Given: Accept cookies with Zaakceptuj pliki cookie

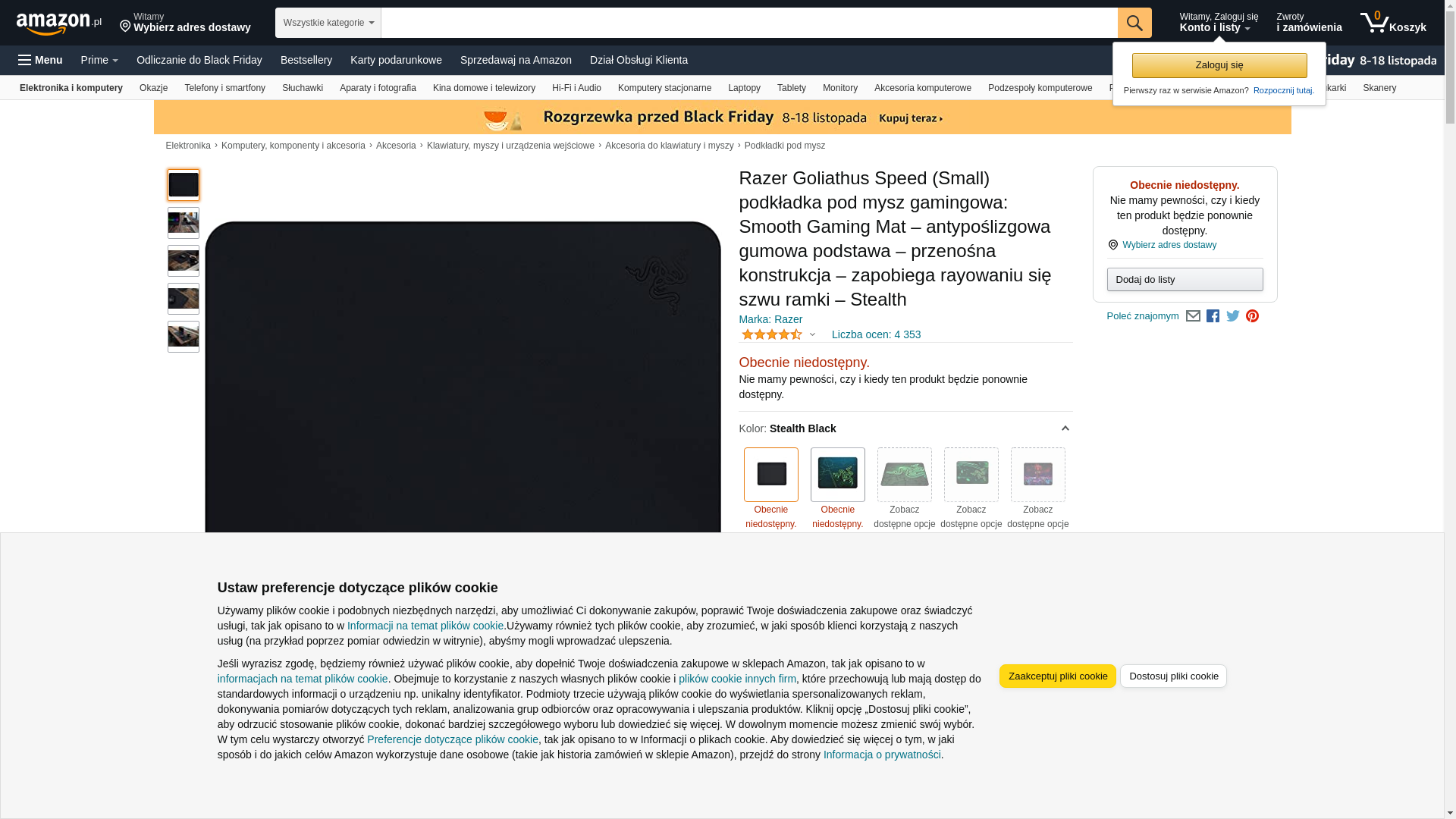Looking at the screenshot, I should (x=1058, y=676).
